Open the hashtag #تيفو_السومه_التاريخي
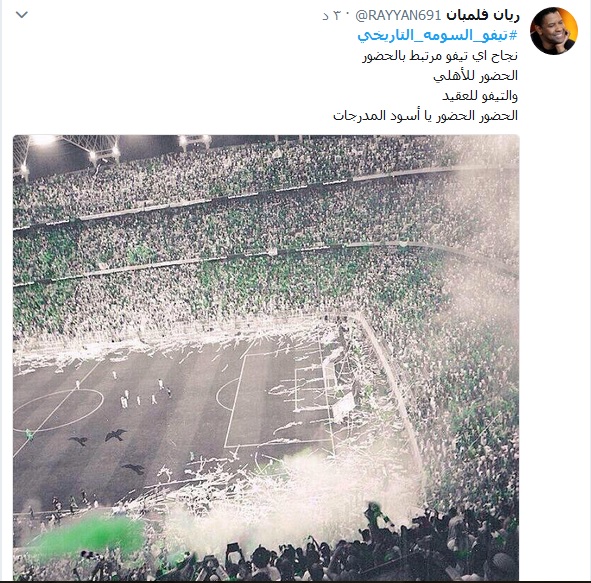The width and height of the screenshot is (591, 583). [438, 36]
